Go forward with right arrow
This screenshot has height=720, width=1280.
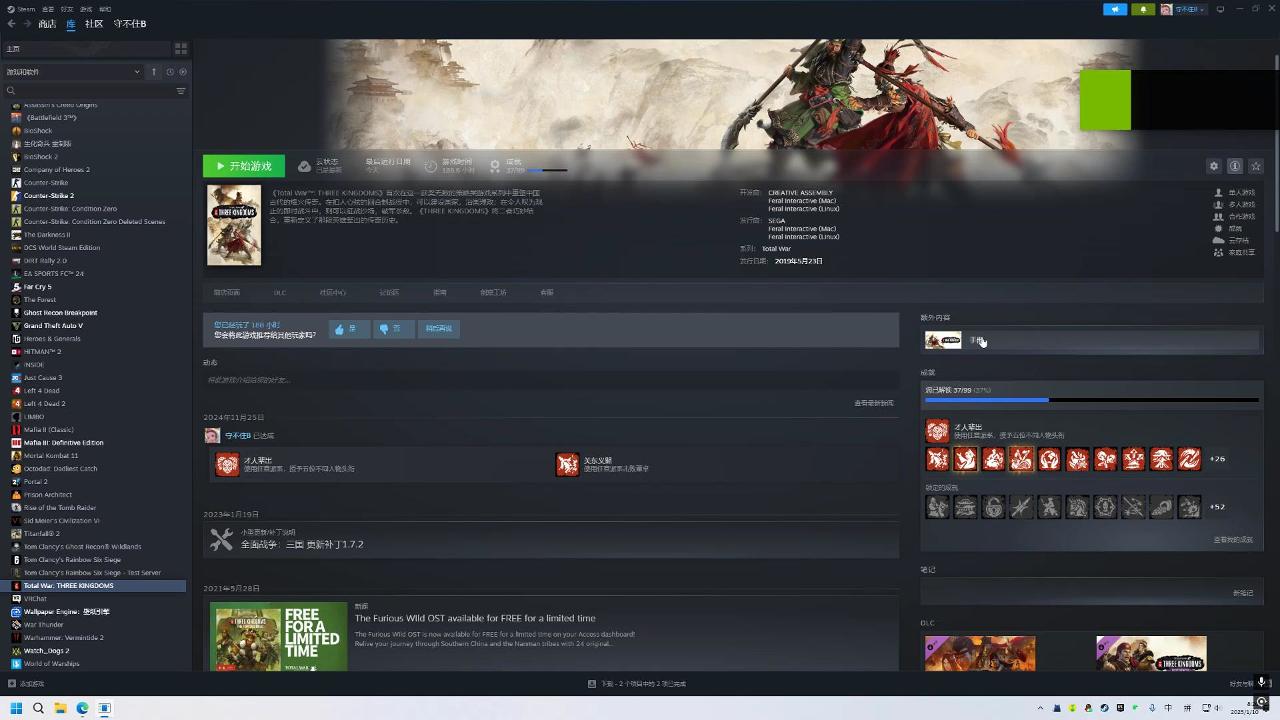tap(26, 24)
